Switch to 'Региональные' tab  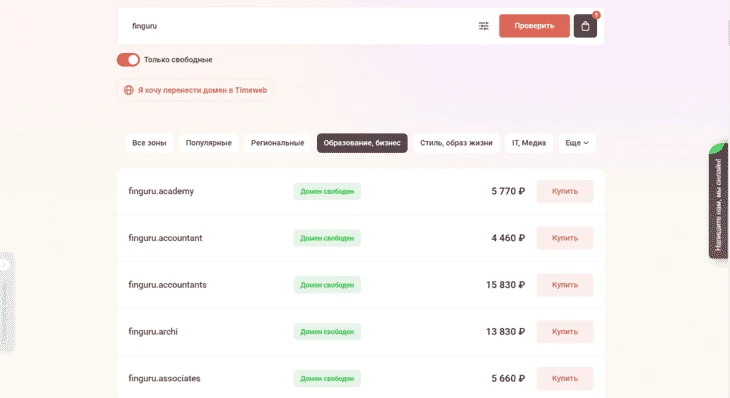(x=277, y=143)
